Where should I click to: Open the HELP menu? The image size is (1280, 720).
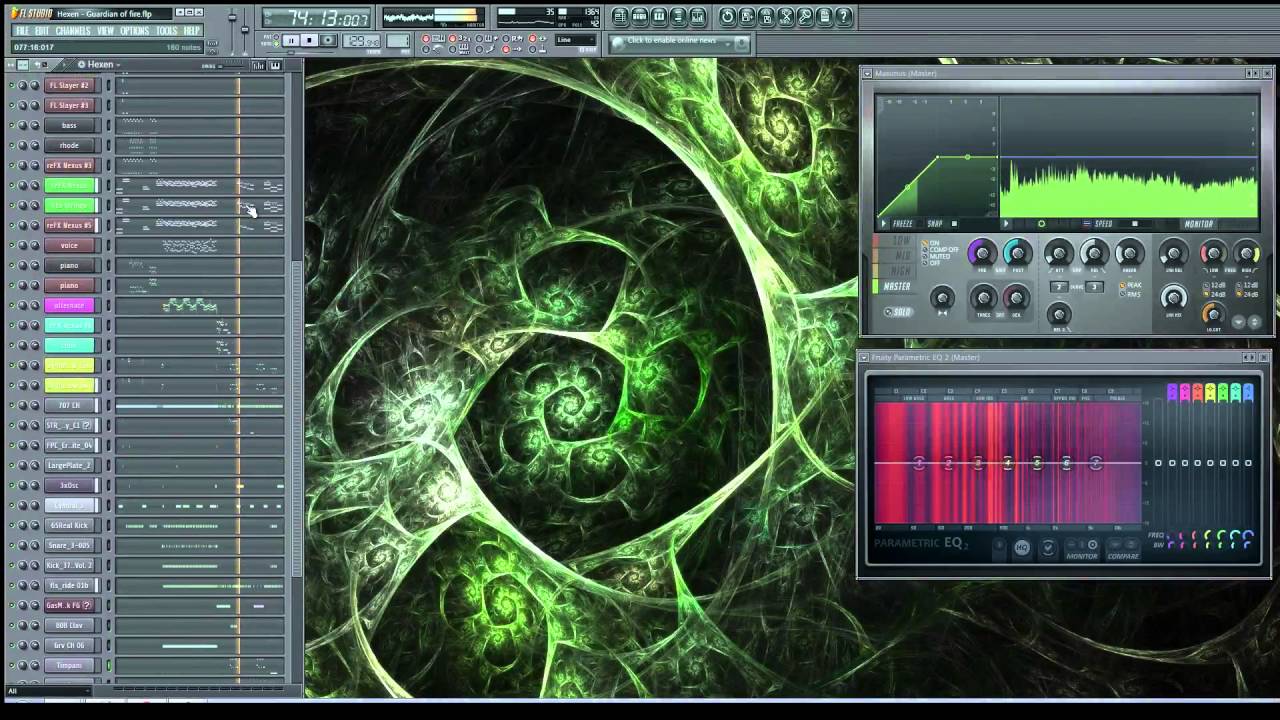coord(191,30)
